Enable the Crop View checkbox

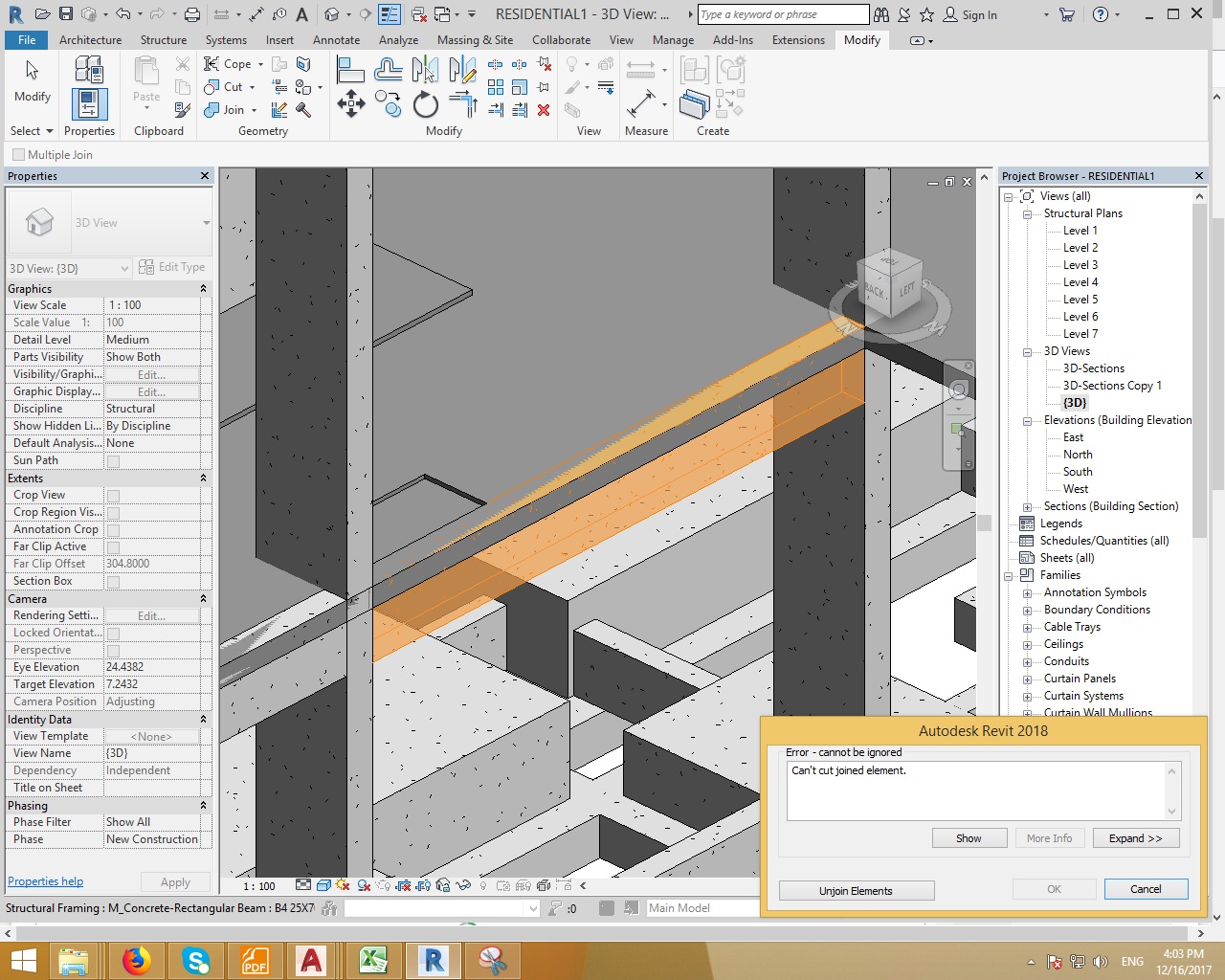(113, 496)
